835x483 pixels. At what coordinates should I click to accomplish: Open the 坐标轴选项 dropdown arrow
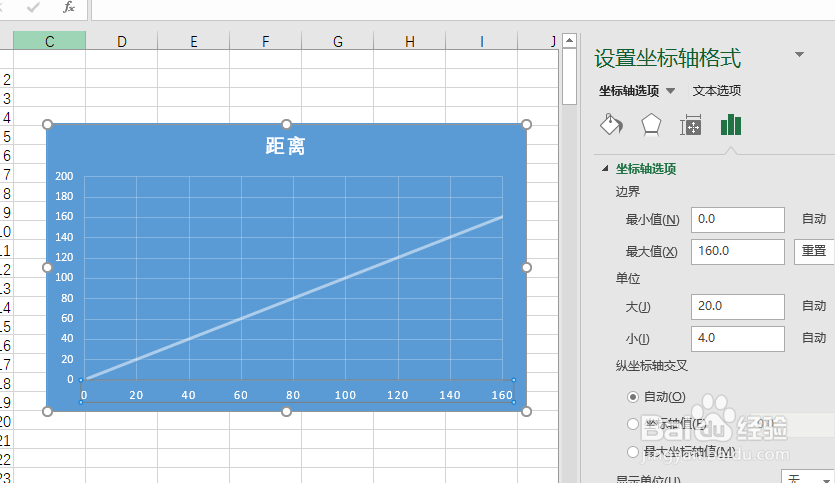pos(670,91)
